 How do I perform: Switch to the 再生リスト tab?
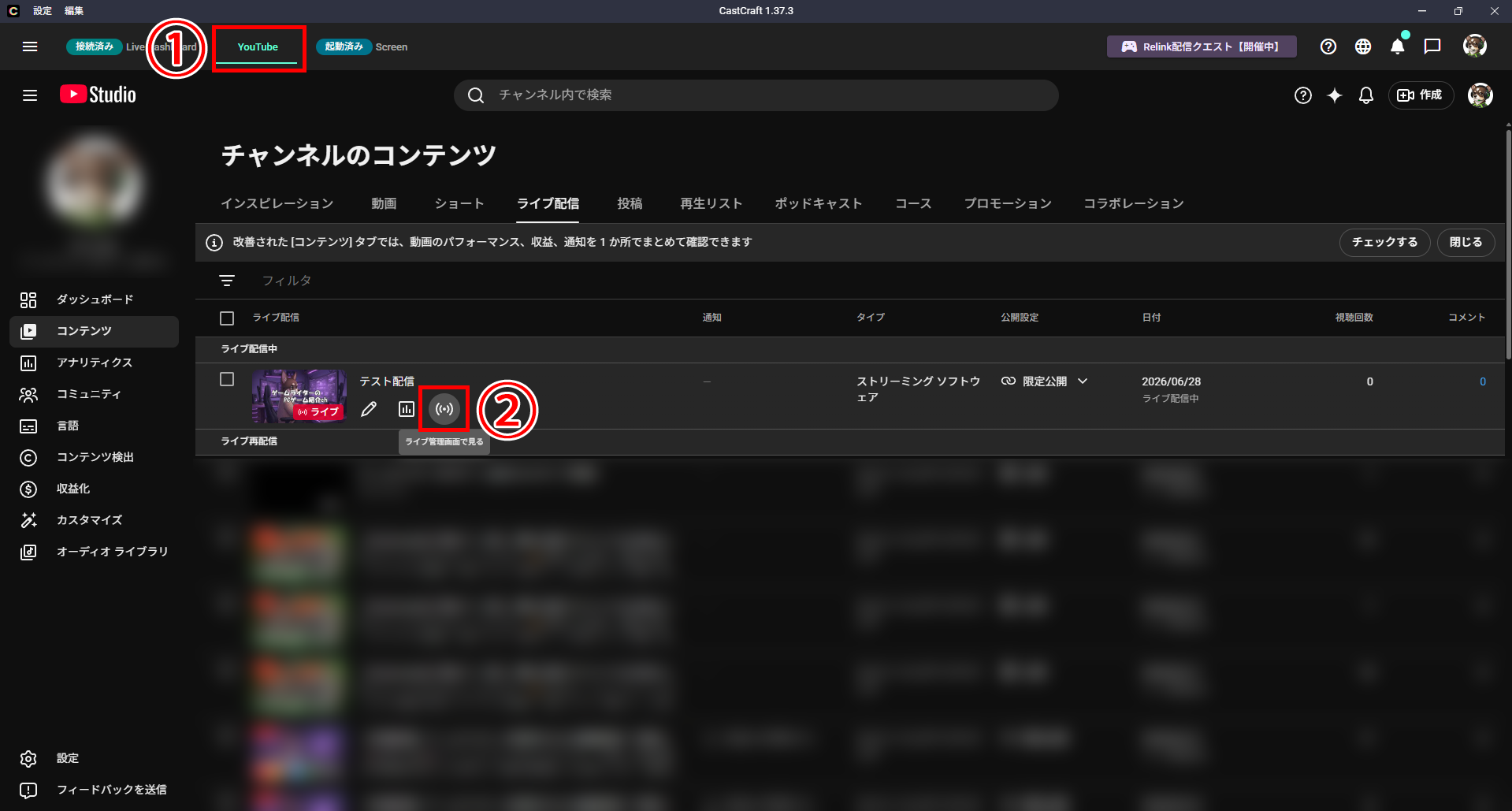pos(711,203)
